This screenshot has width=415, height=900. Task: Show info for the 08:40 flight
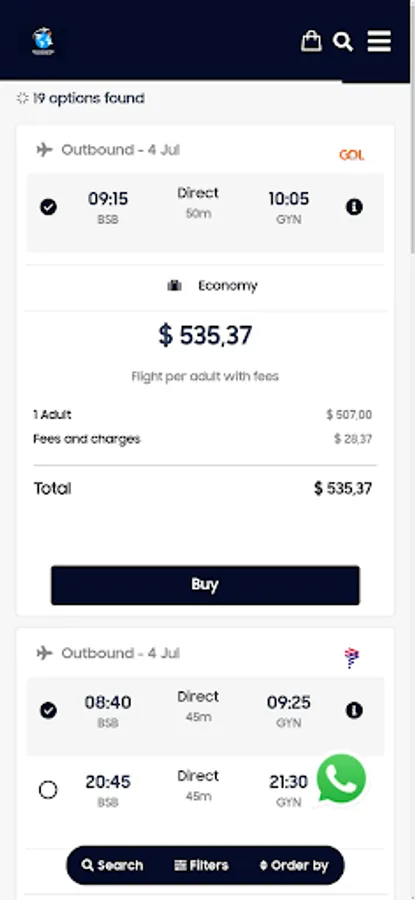click(354, 711)
